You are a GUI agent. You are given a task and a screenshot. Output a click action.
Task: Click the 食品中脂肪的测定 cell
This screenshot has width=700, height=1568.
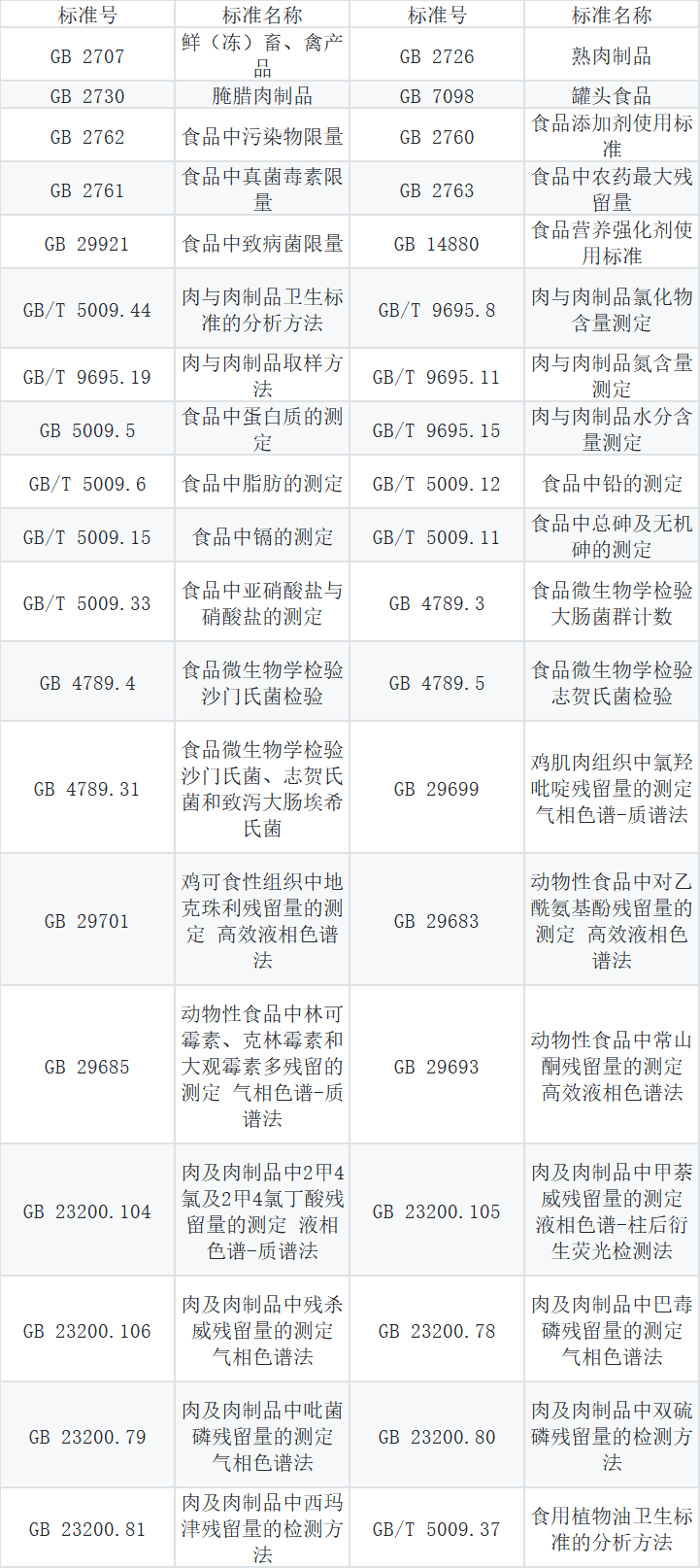click(262, 483)
